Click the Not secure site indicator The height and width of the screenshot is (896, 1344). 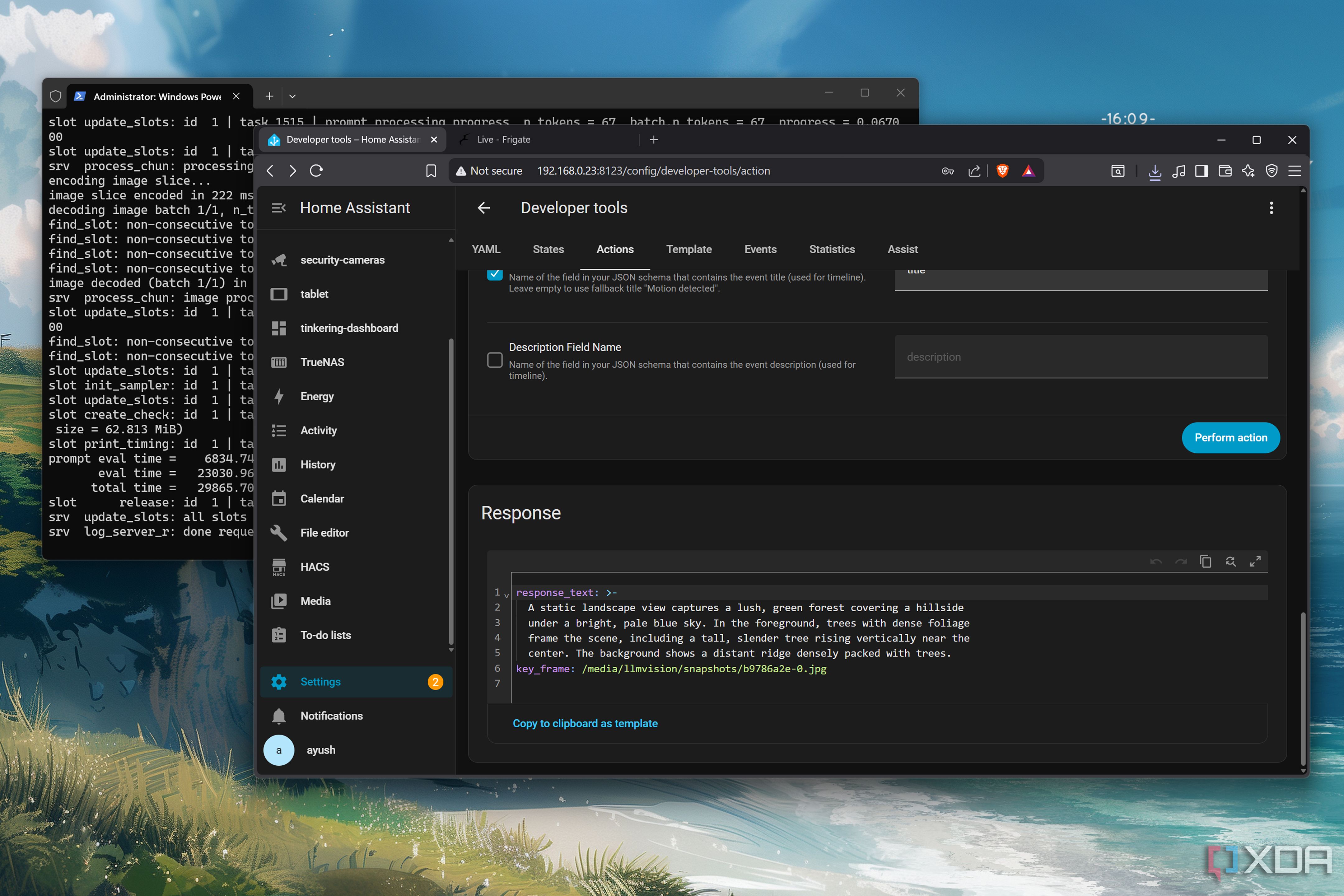point(489,171)
